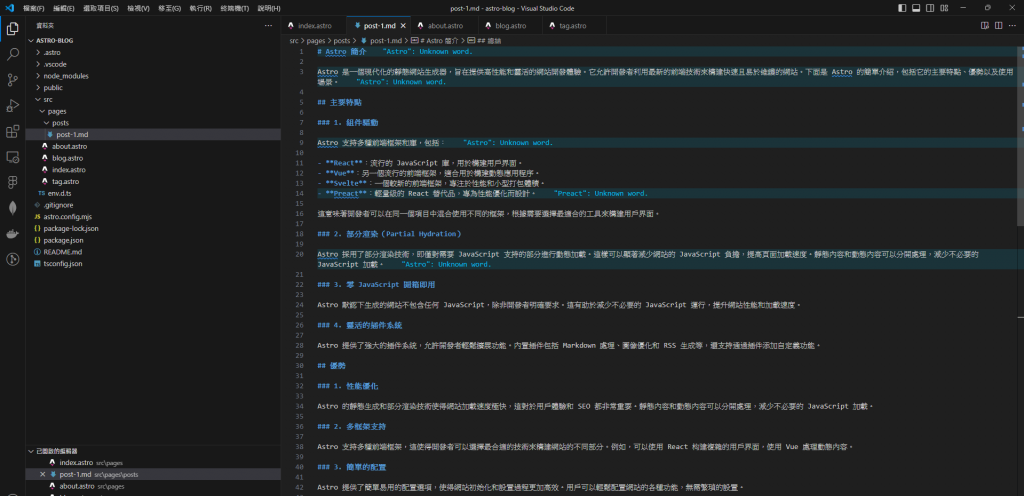Screen dimensions: 1024x496
Task: Open the MongoDB leaf icon view
Action: click(12, 208)
